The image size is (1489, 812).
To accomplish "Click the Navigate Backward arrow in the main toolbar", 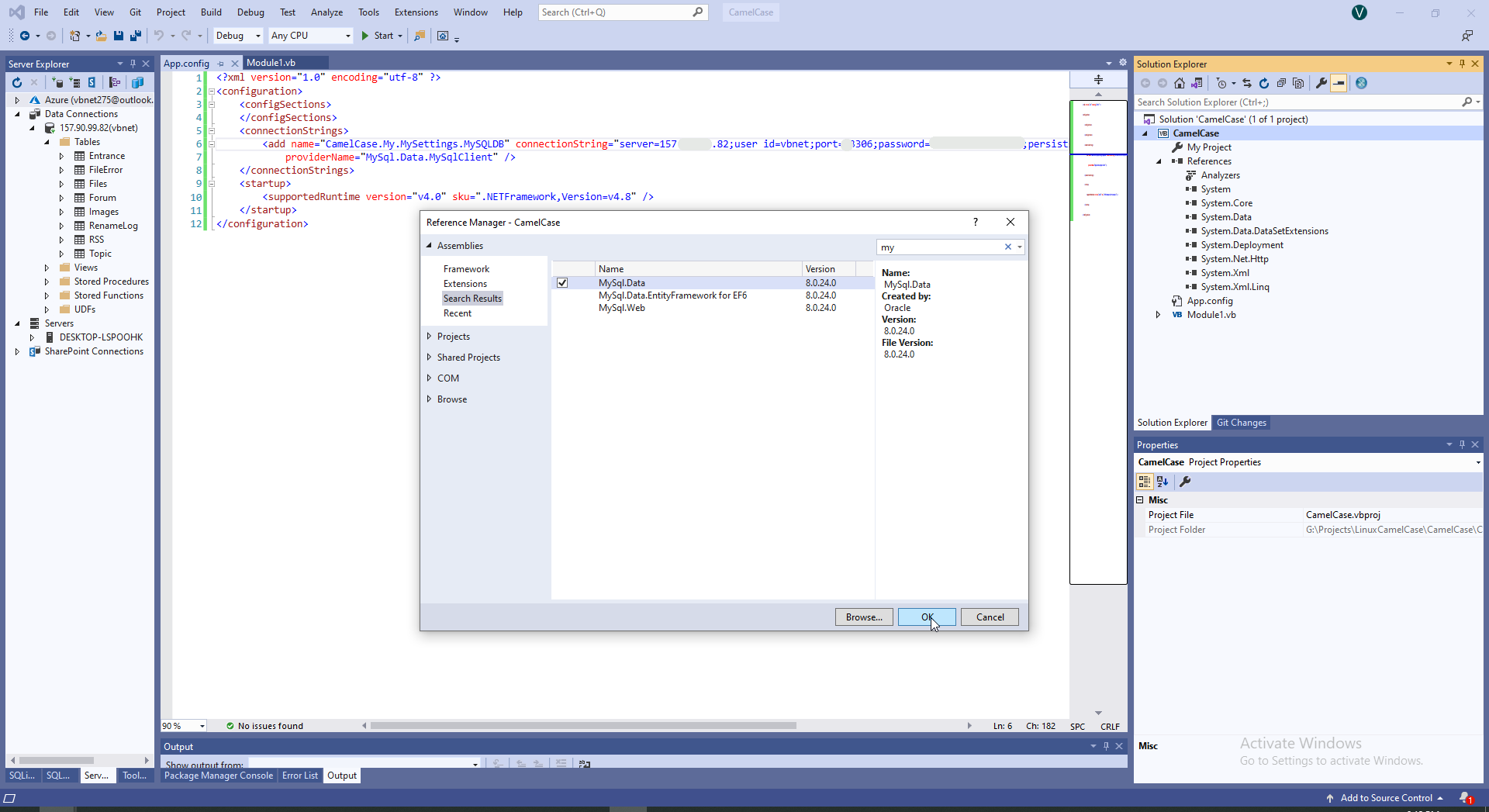I will 25,36.
